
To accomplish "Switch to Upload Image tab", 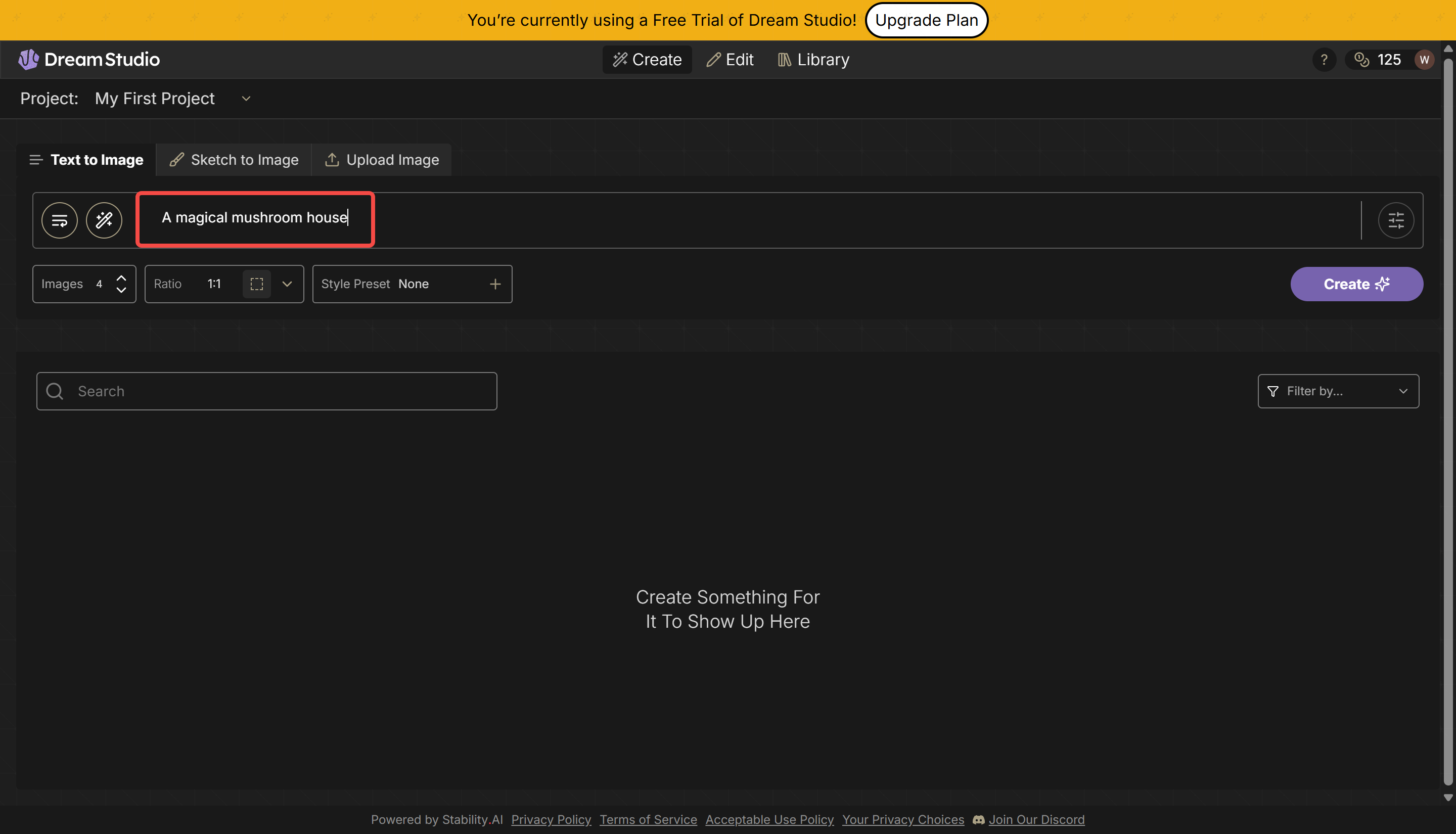I will [x=382, y=160].
